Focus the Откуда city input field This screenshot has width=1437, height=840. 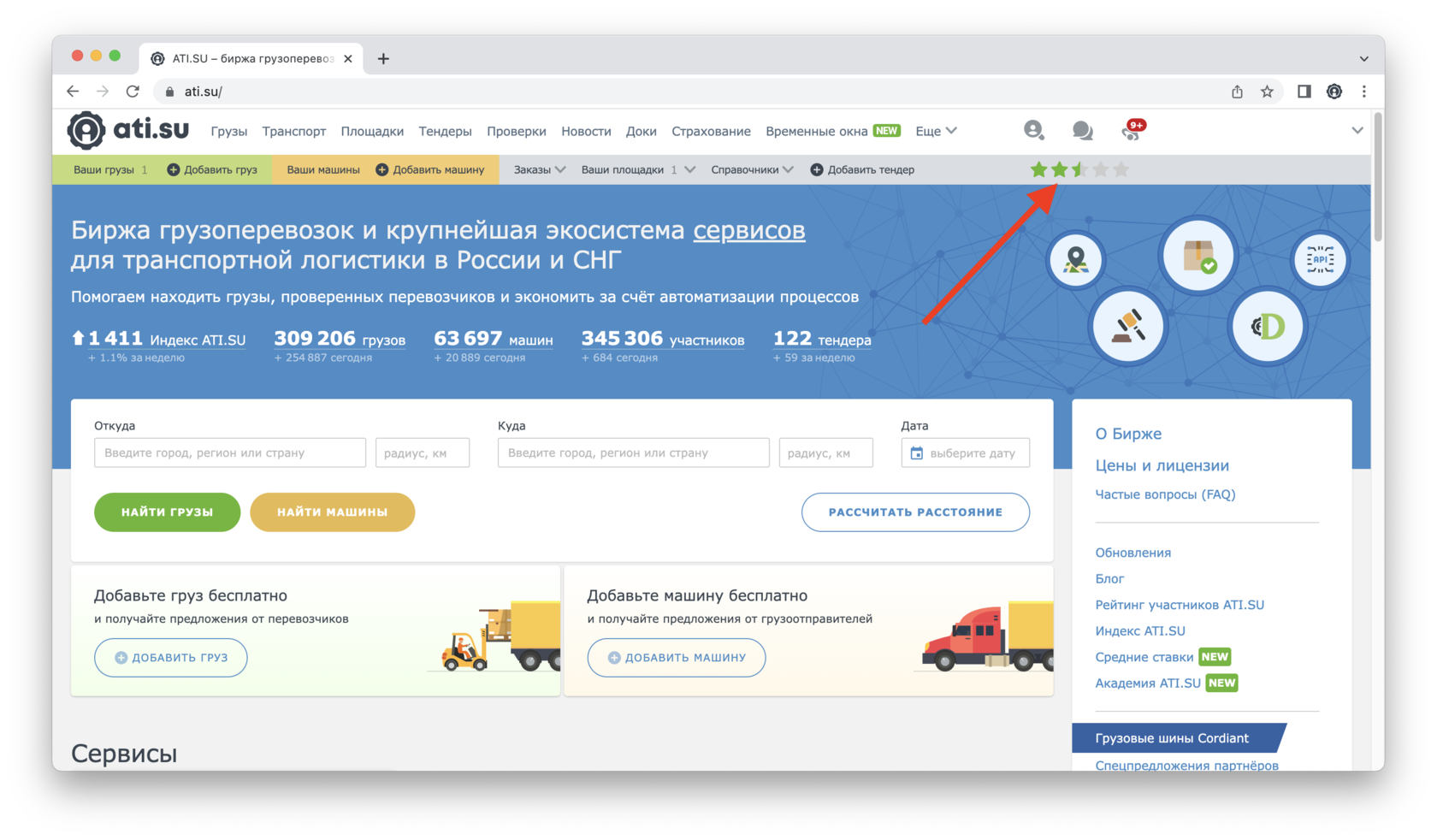click(x=230, y=453)
